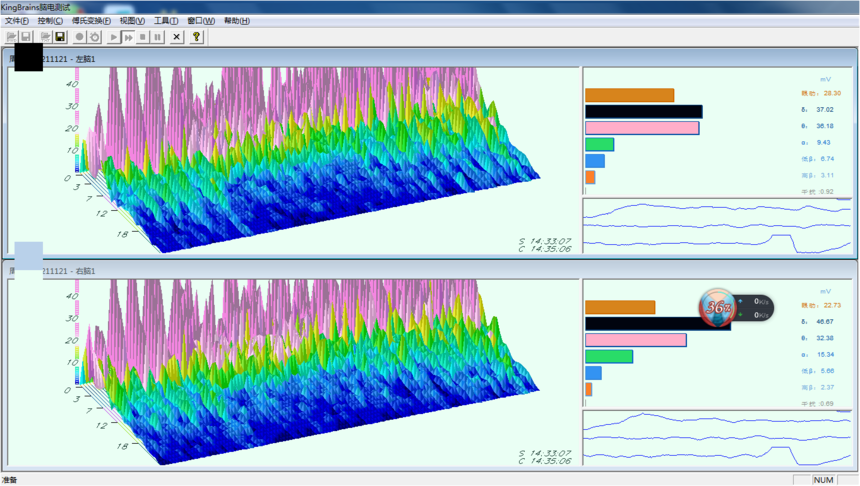This screenshot has width=860, height=486.
Task: Click the blue low-beta bar in 左脑1
Action: [595, 161]
